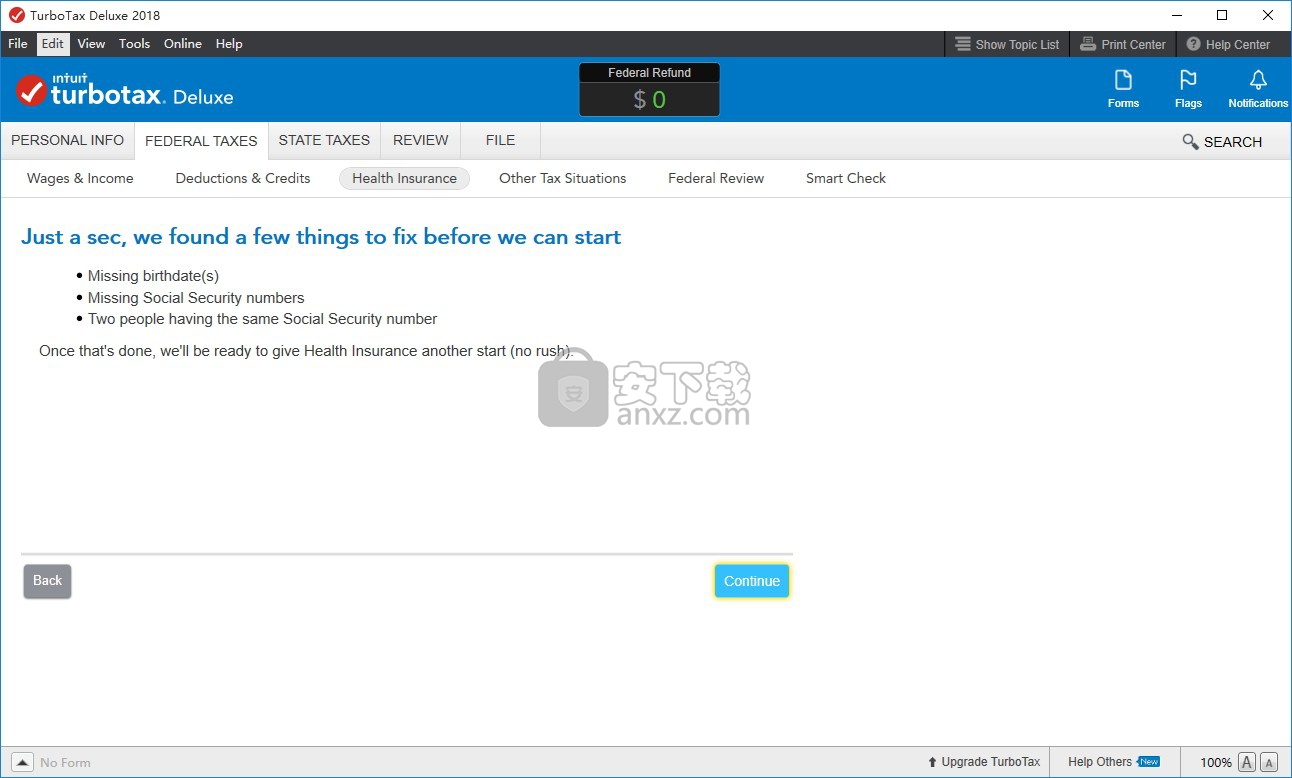The width and height of the screenshot is (1292, 778).
Task: Select the Wages & Income subtab
Action: 80,178
